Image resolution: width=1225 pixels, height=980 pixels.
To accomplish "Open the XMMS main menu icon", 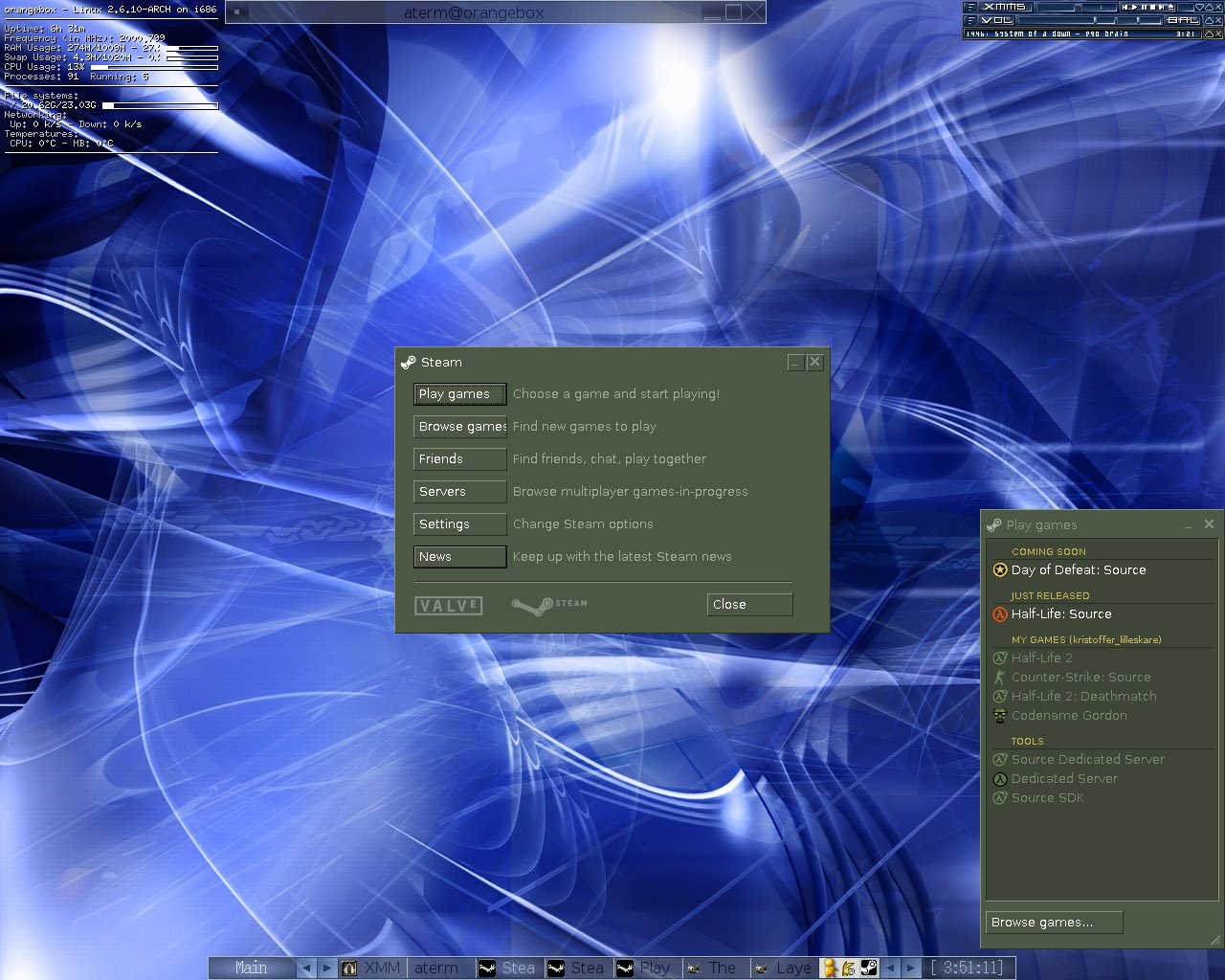I will coord(970,7).
